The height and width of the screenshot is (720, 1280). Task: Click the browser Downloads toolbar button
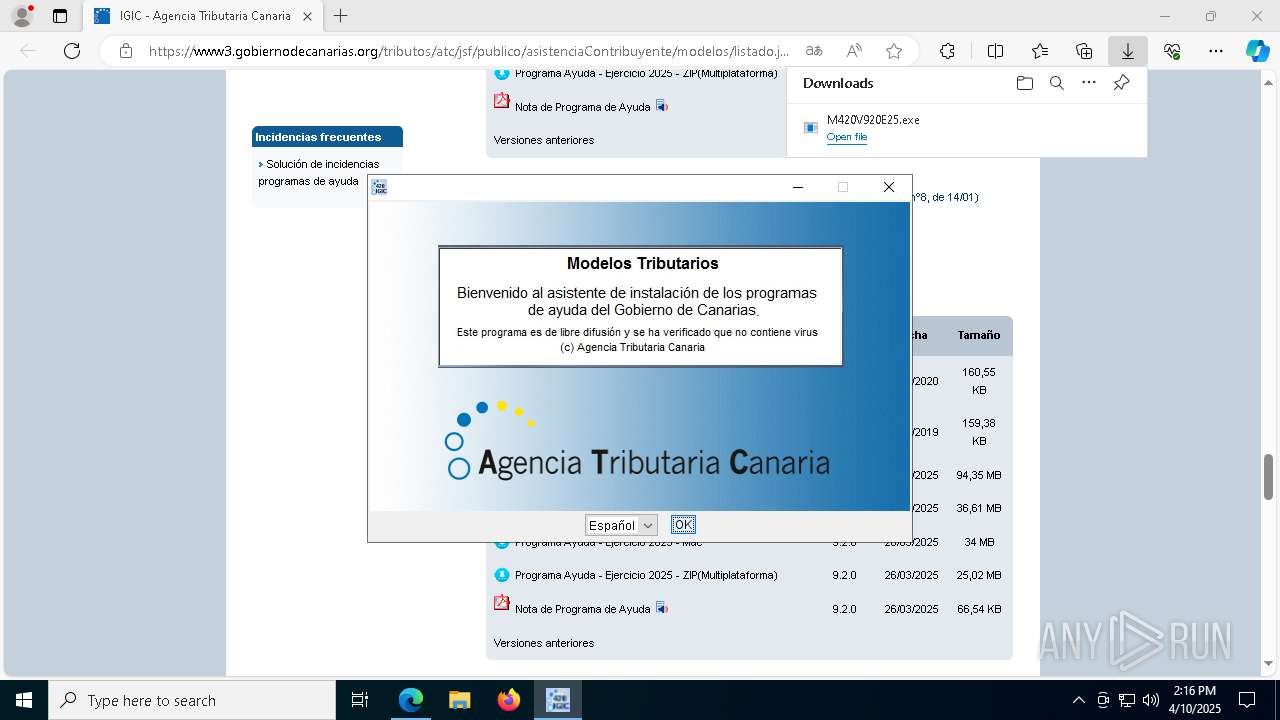point(1127,51)
